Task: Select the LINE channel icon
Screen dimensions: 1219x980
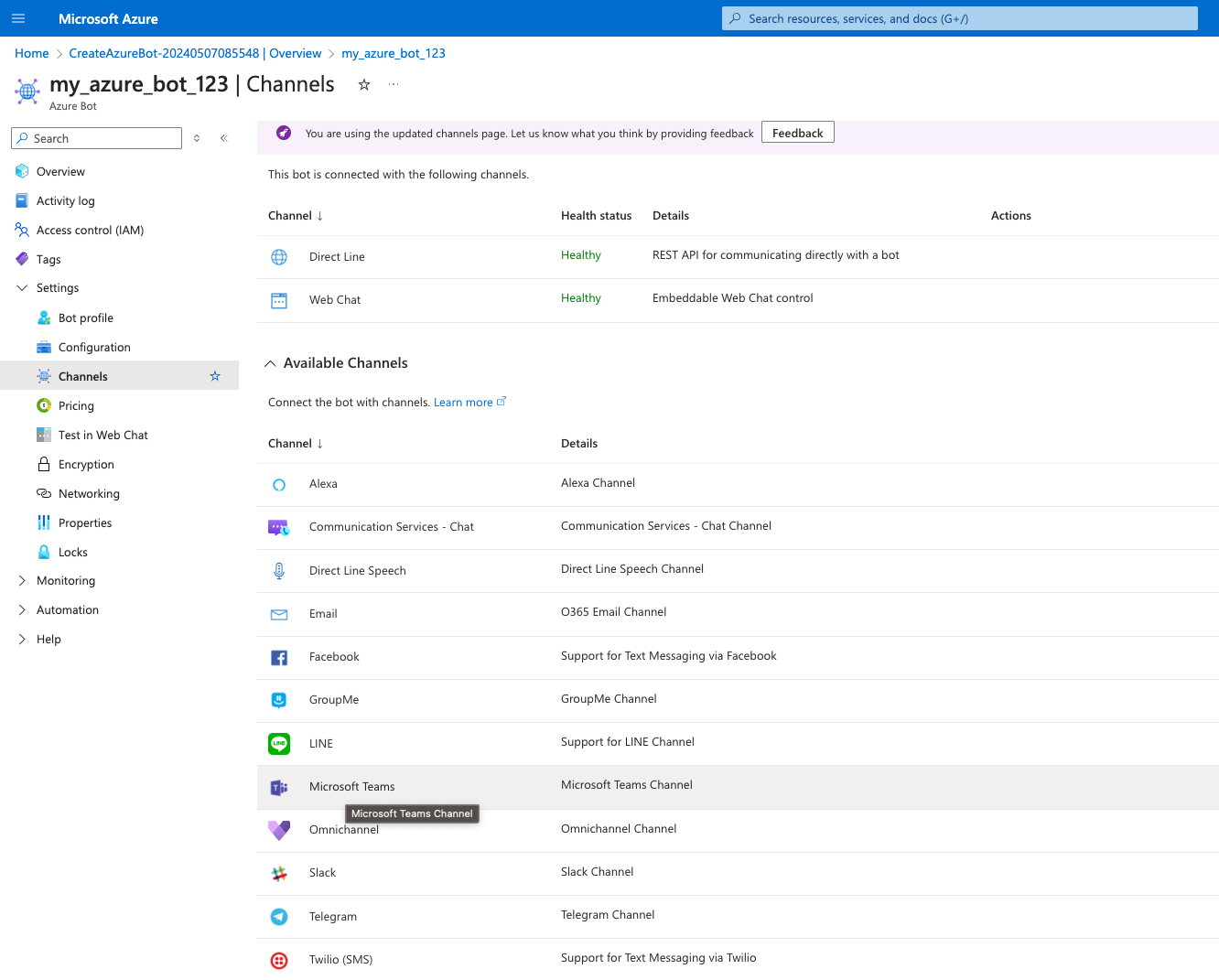Action: point(279,743)
